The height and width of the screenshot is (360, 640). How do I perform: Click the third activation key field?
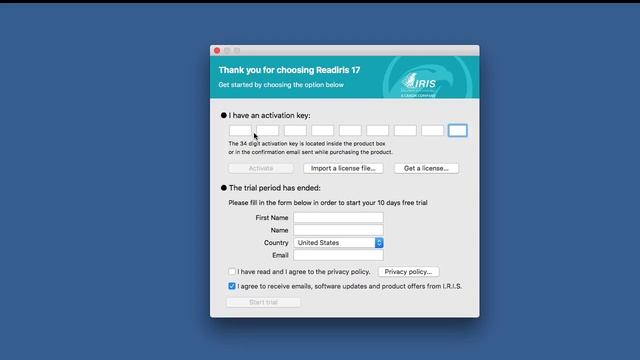(x=295, y=131)
